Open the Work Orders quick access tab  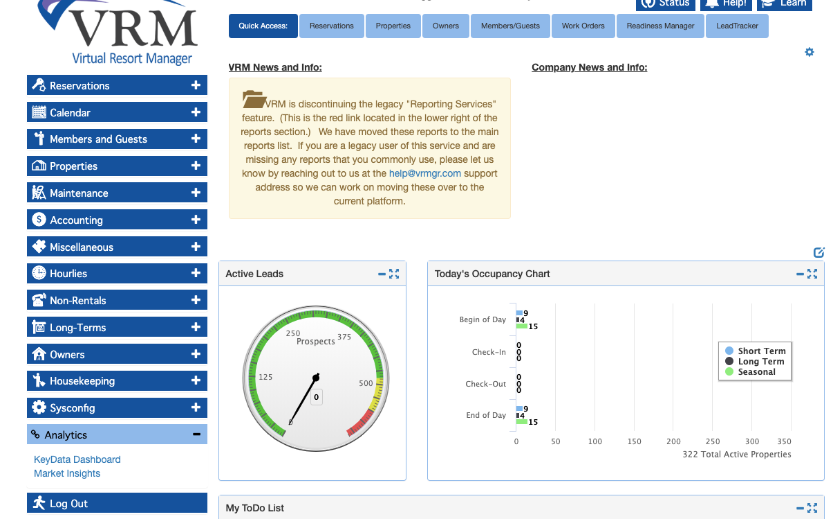click(583, 26)
